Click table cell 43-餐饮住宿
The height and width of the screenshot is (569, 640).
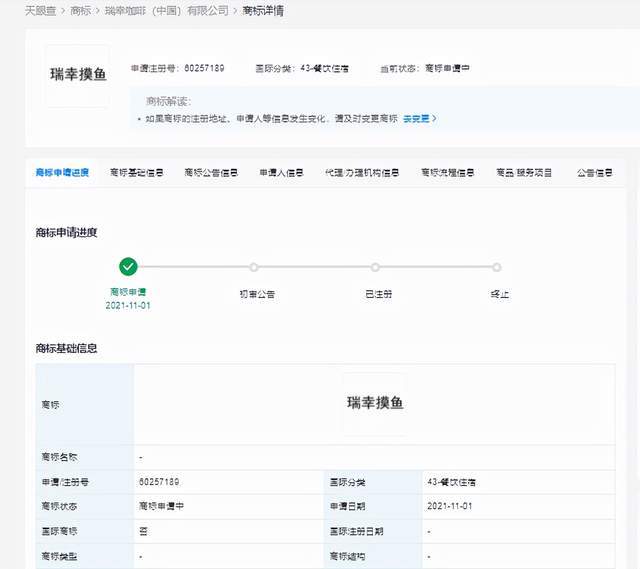coord(451,482)
